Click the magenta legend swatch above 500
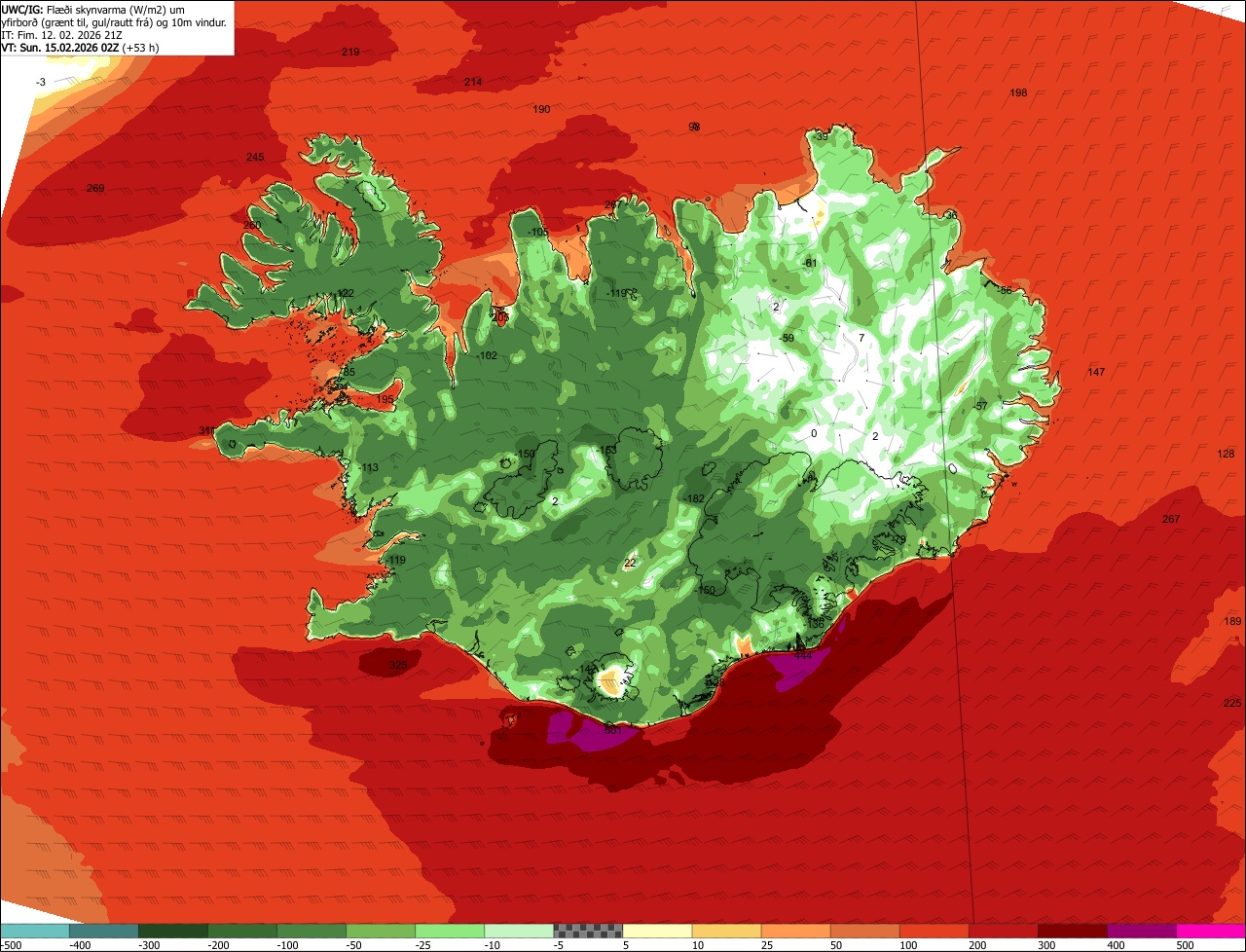This screenshot has width=1246, height=952. click(1211, 931)
